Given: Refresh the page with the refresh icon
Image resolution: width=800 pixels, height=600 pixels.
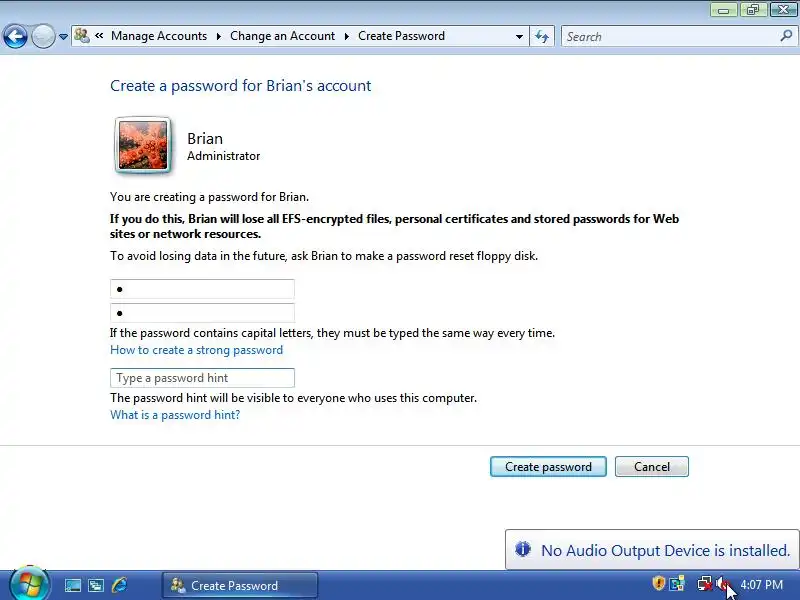Looking at the screenshot, I should [x=542, y=36].
